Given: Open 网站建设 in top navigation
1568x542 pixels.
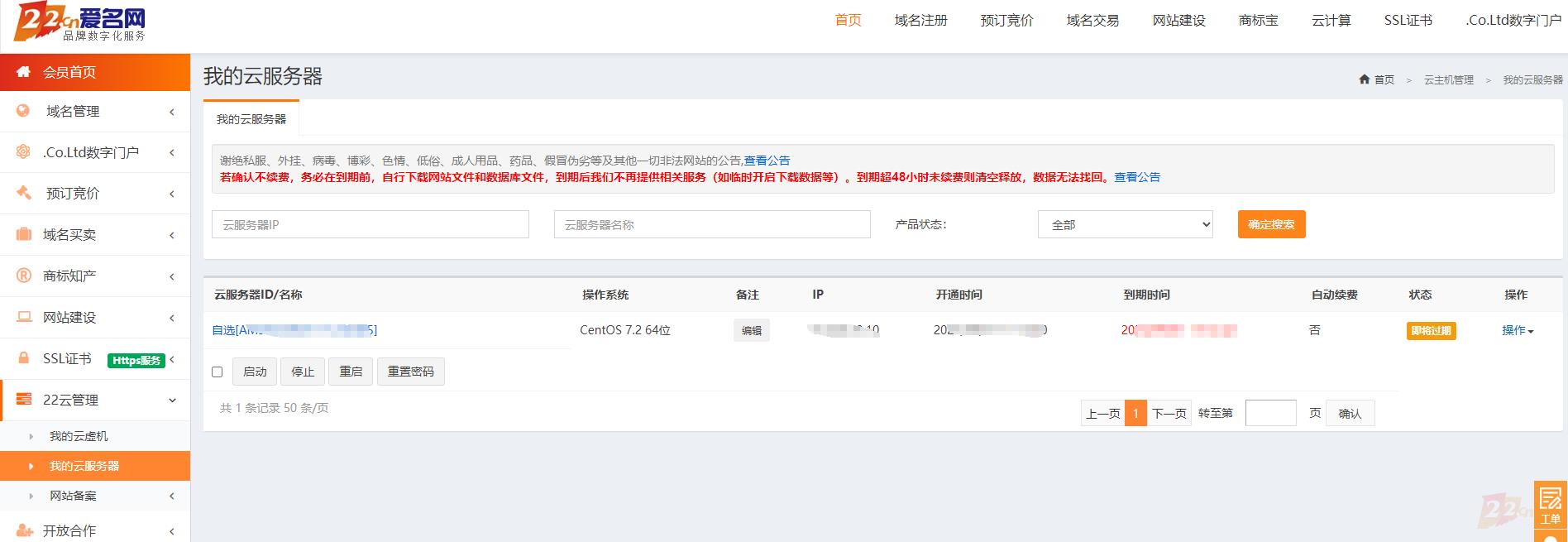Looking at the screenshot, I should [1178, 20].
